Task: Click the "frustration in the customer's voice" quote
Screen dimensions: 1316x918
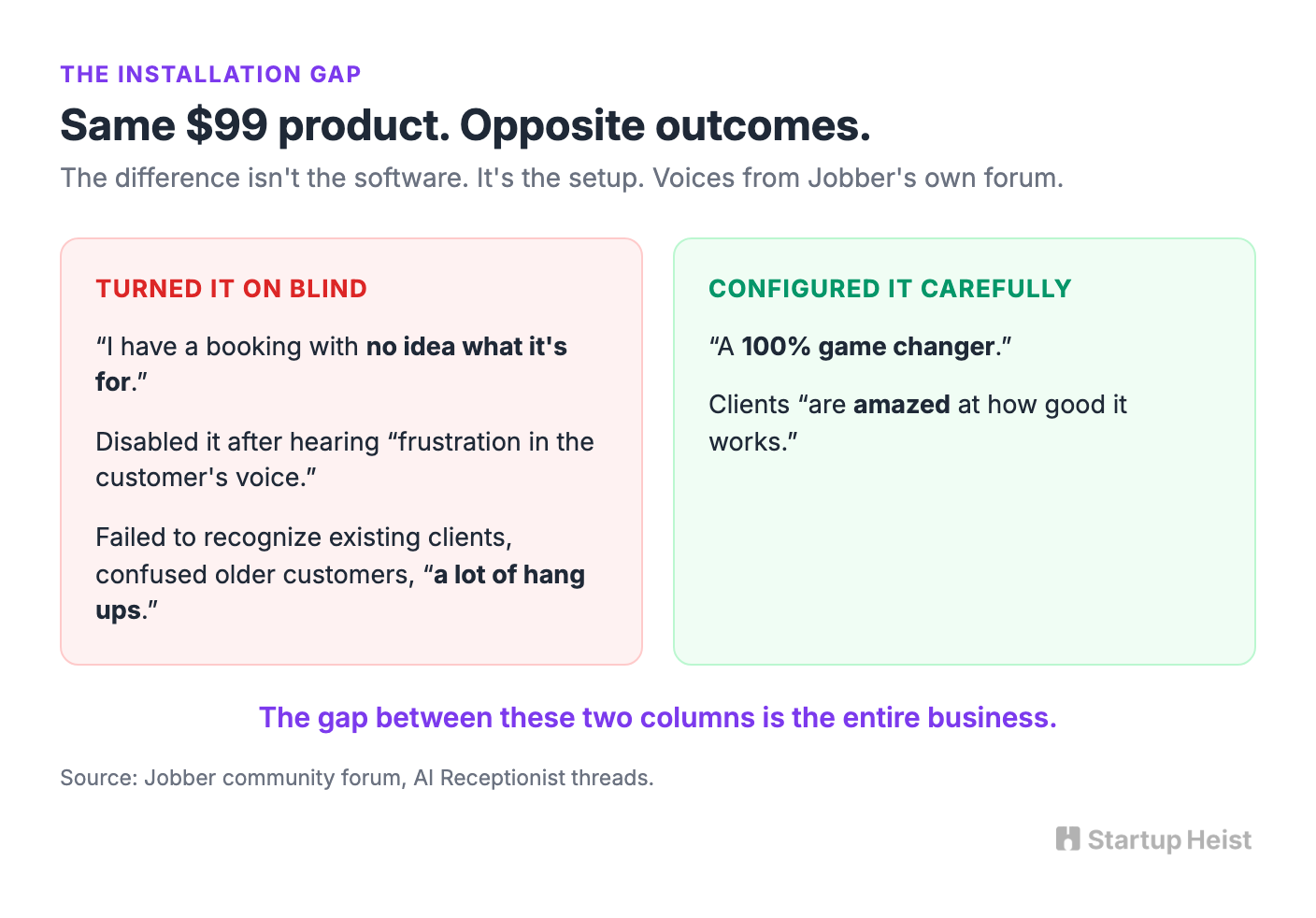Action: (345, 459)
